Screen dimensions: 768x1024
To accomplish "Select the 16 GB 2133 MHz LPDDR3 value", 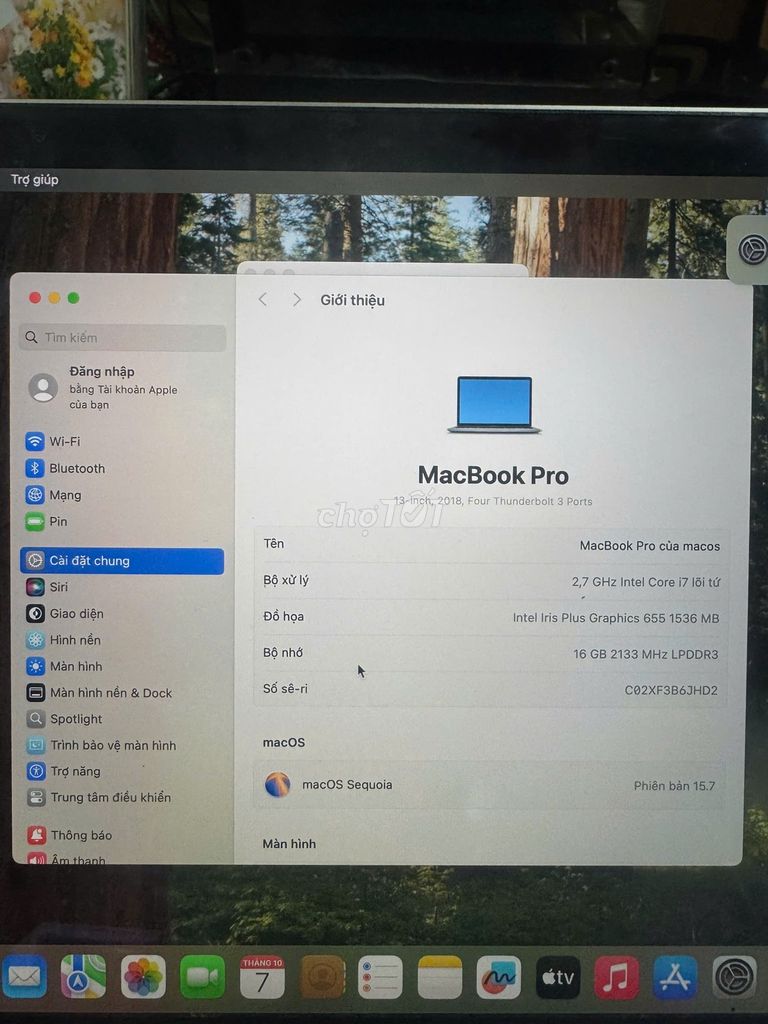I will pos(645,654).
